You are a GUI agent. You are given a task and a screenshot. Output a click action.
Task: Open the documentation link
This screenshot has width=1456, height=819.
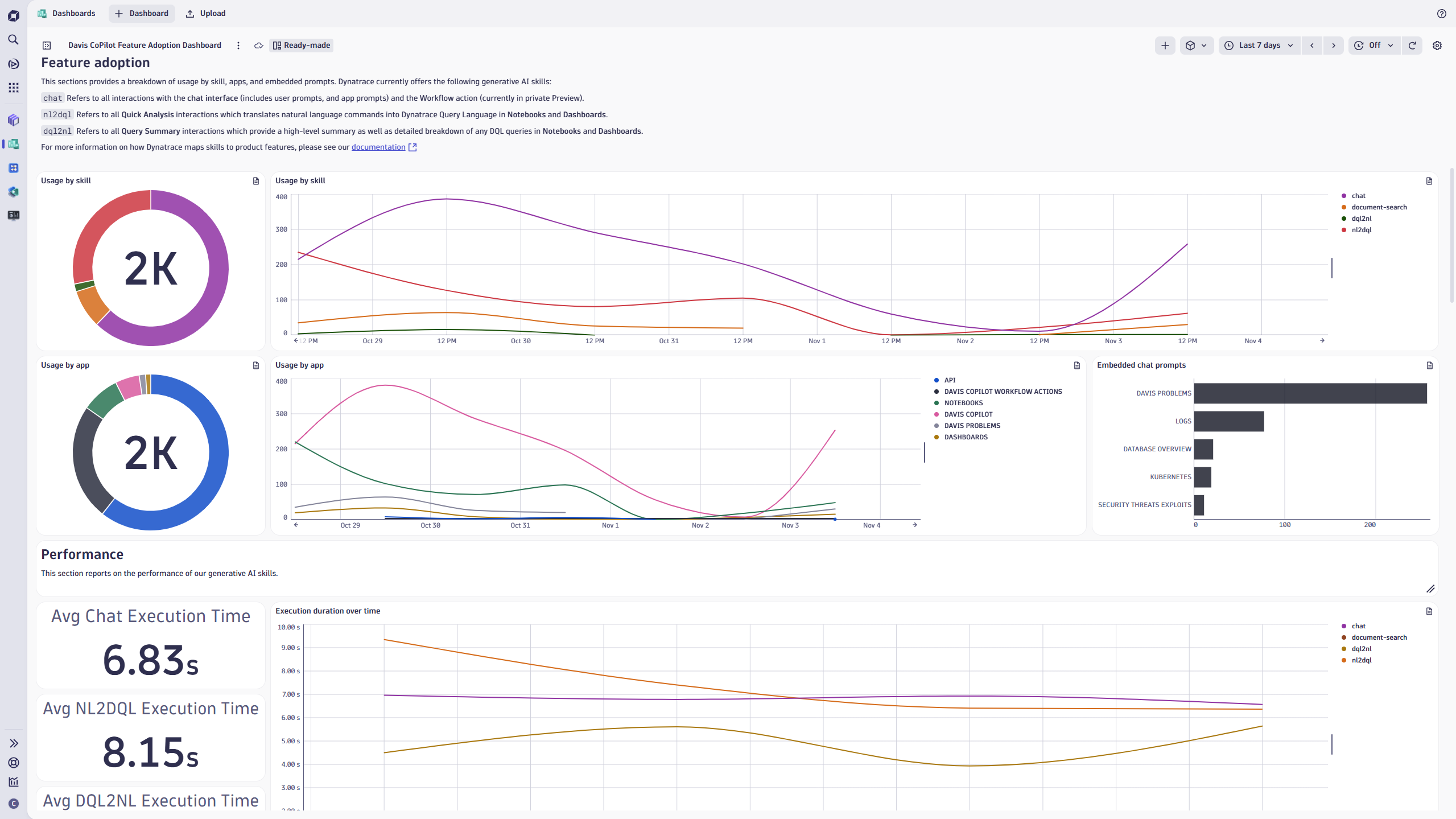point(378,147)
